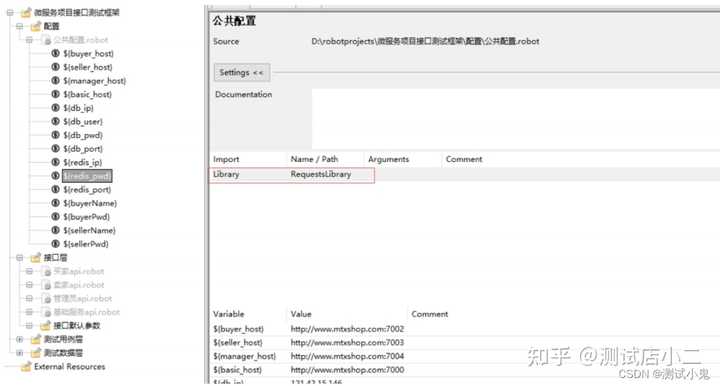The image size is (720, 386).
Task: Collapse the root 微服务项目接口测试框架 node
Action: pos(10,13)
